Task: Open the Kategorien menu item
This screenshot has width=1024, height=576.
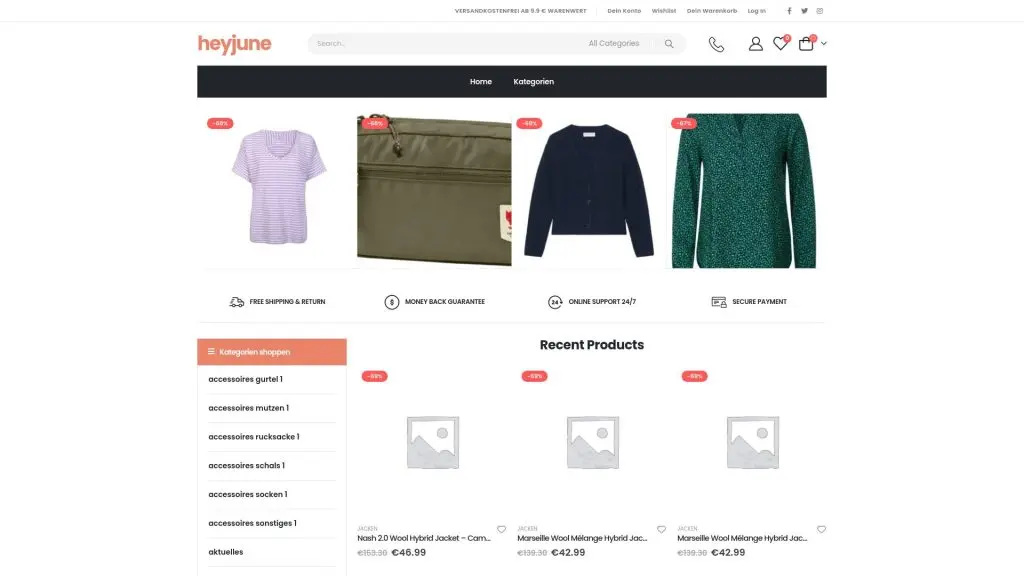Action: pos(533,82)
